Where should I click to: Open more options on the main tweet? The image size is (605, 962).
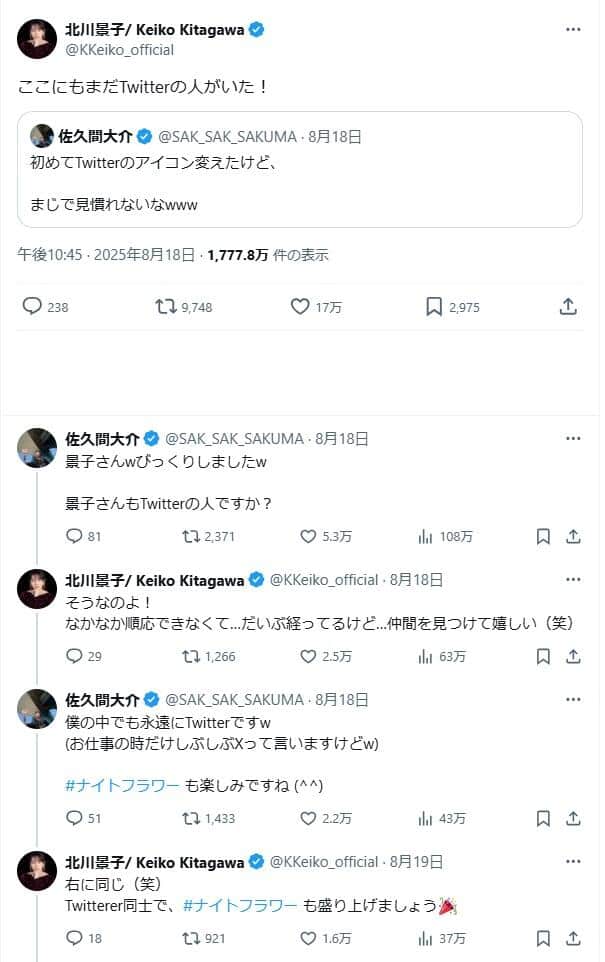point(573,30)
